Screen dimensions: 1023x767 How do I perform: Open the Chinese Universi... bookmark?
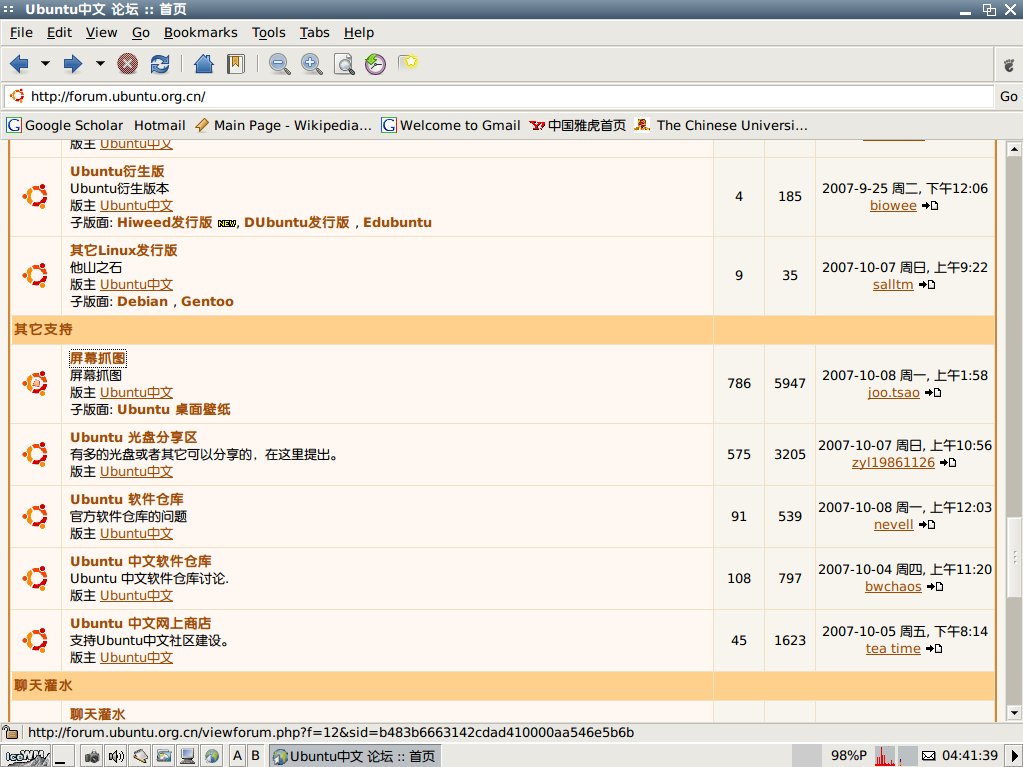tap(721, 125)
